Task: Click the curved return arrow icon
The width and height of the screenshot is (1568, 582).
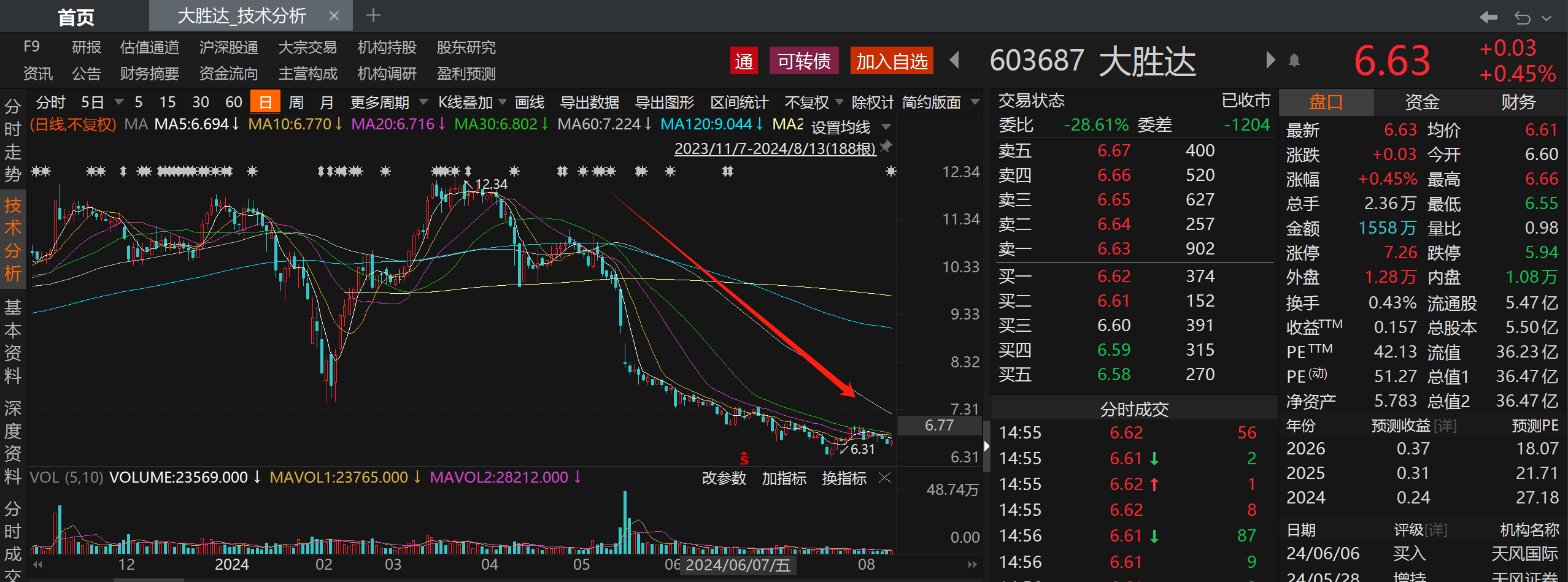Action: 1522,18
